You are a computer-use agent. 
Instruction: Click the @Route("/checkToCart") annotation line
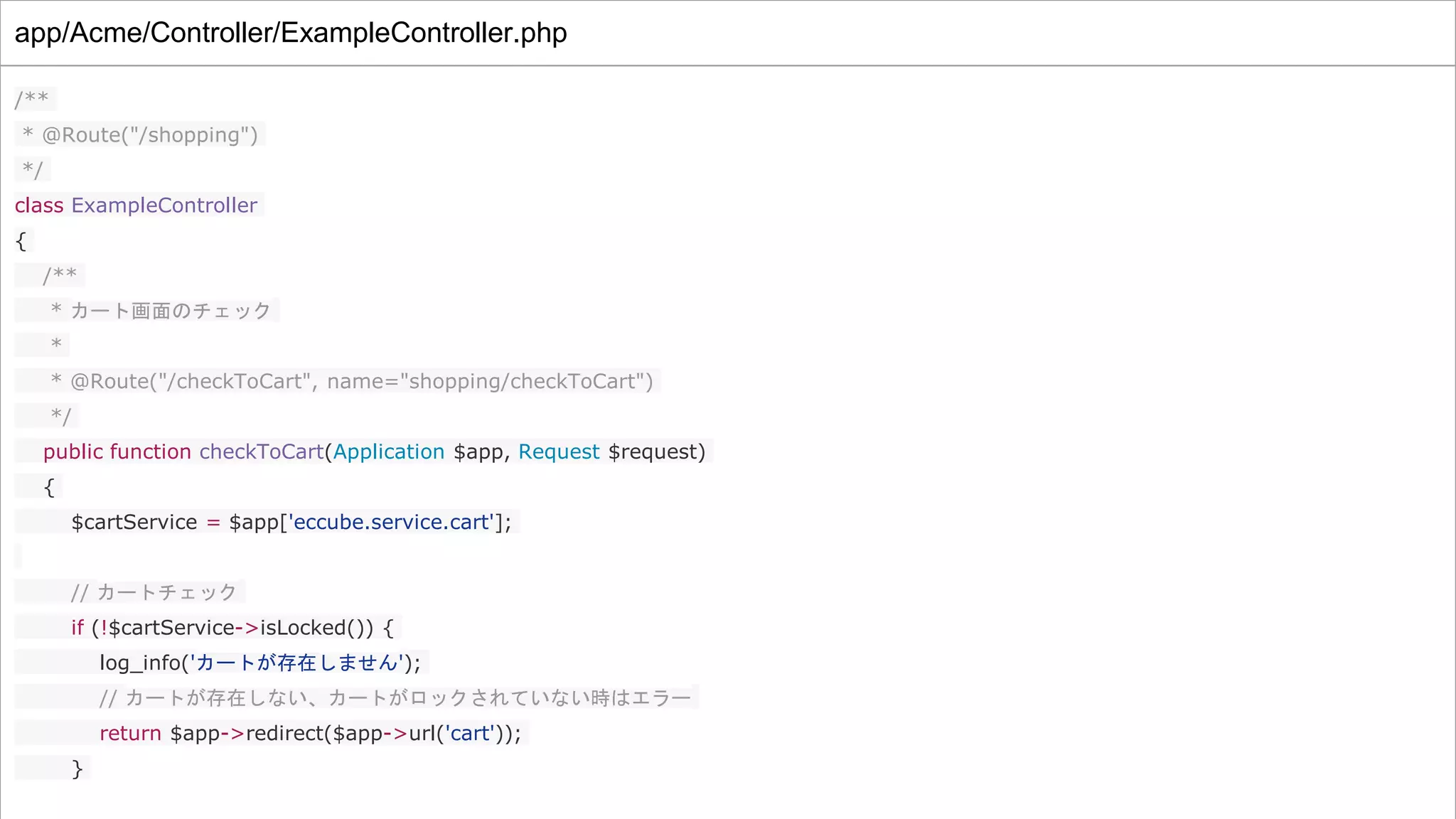[x=352, y=381]
